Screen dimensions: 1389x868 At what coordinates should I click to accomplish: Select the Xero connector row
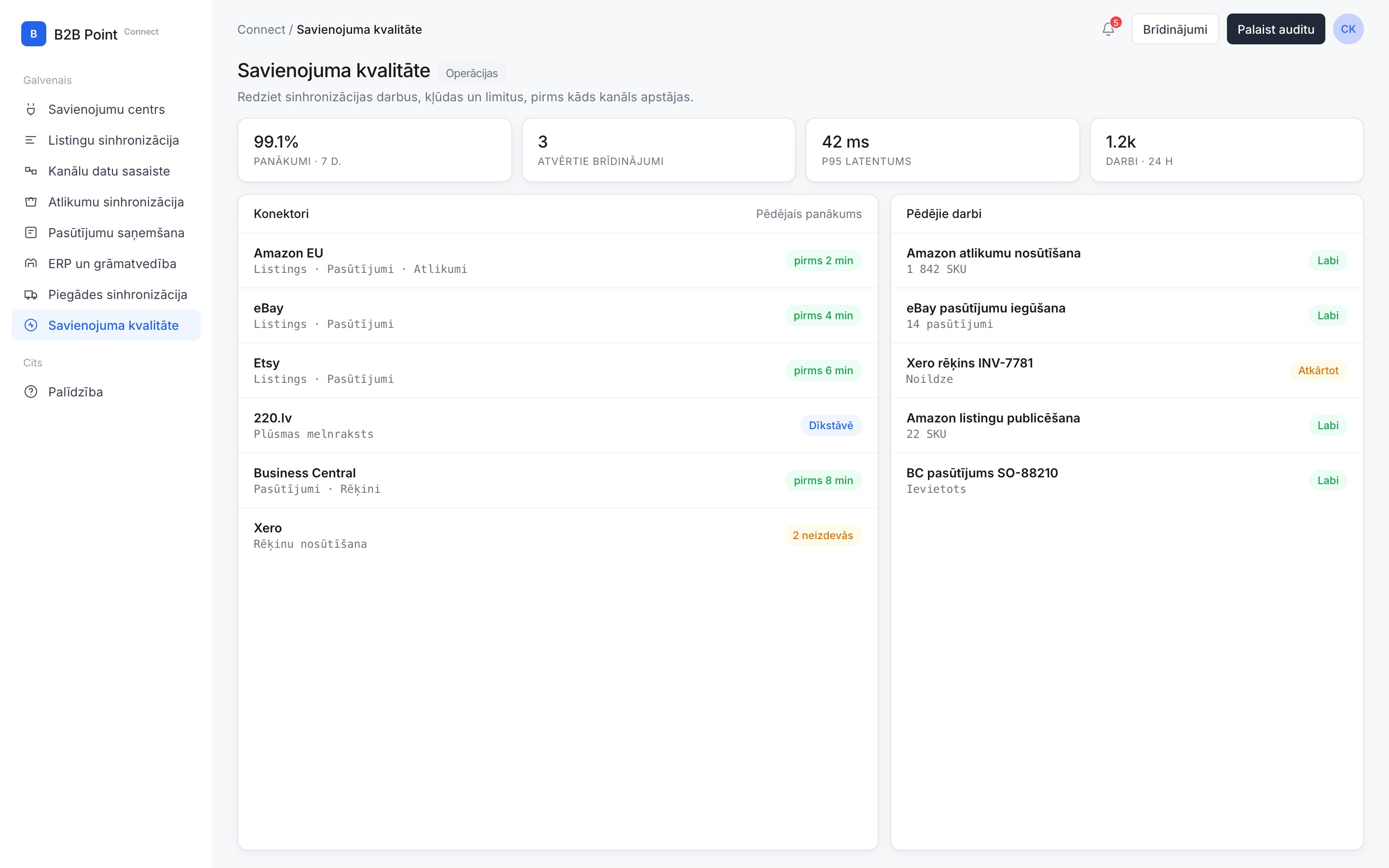pos(558,536)
